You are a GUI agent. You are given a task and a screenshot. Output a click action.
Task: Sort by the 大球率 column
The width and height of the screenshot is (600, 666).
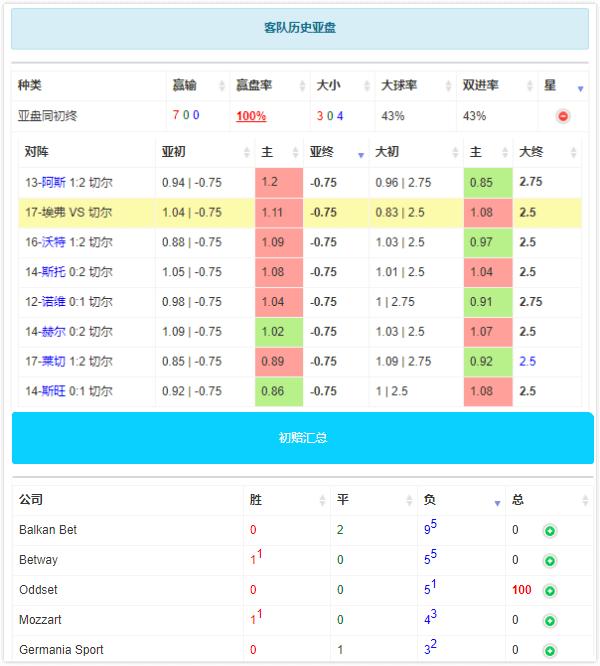click(416, 85)
